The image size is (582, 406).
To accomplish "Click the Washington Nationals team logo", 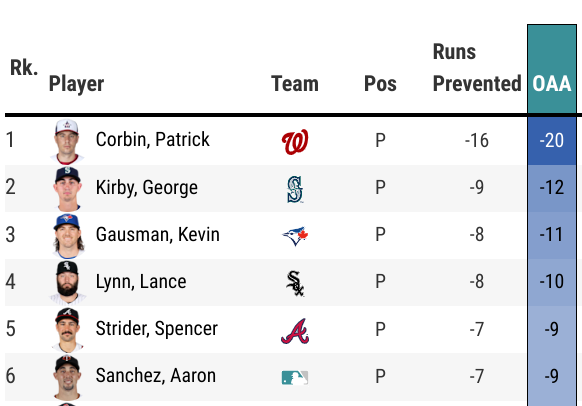I will pos(295,141).
